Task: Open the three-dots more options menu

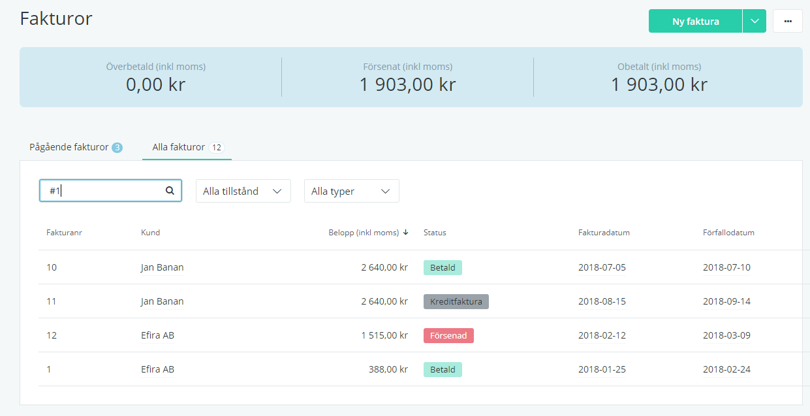Action: coord(787,21)
